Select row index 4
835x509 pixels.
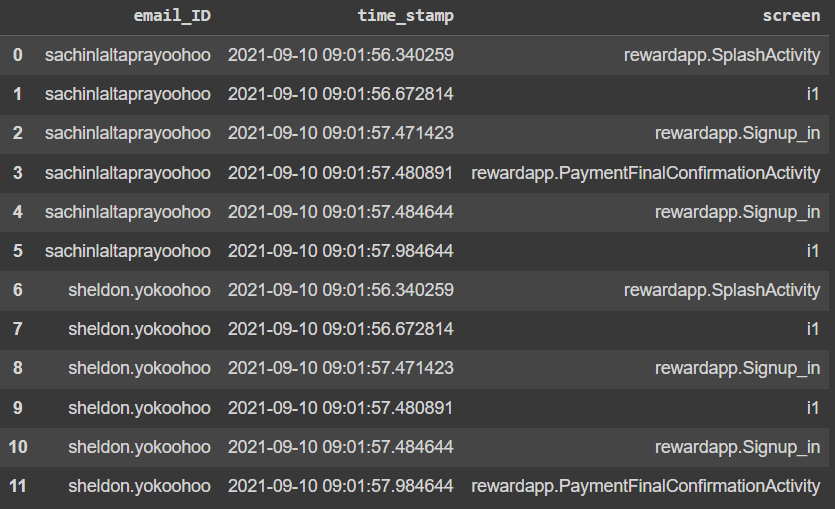[18, 212]
